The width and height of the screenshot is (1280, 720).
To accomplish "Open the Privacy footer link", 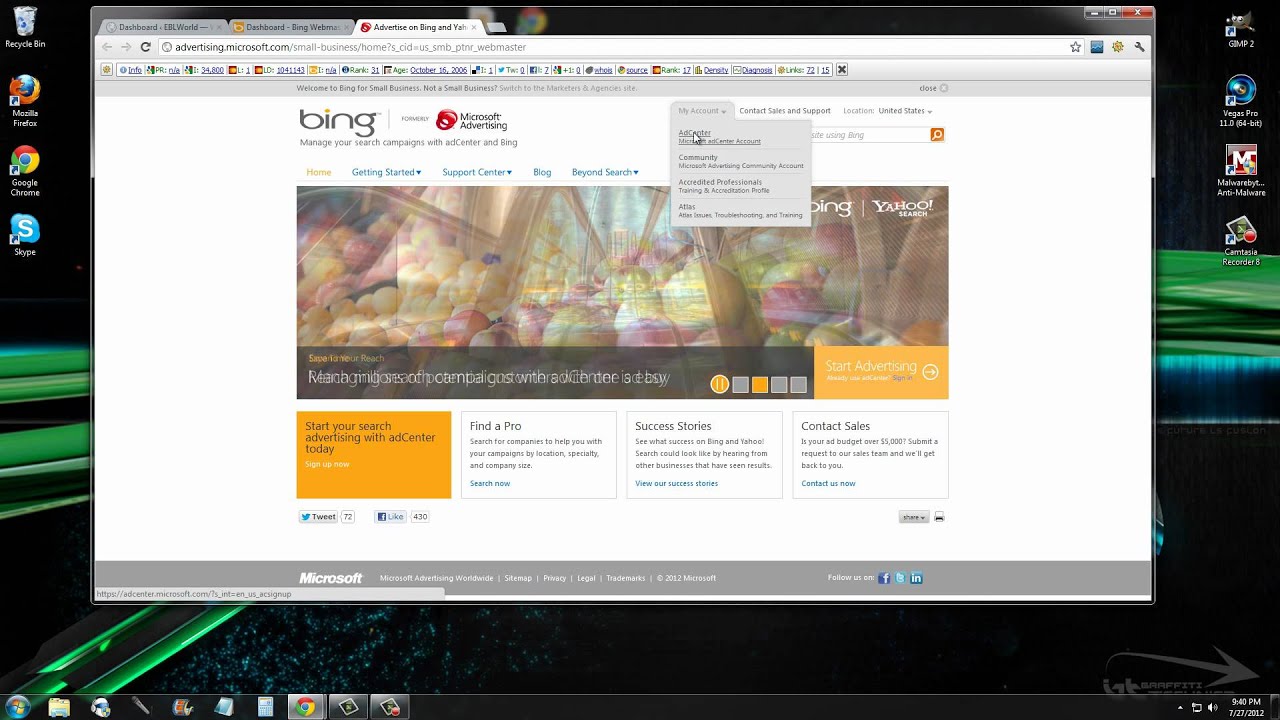I will [x=555, y=578].
